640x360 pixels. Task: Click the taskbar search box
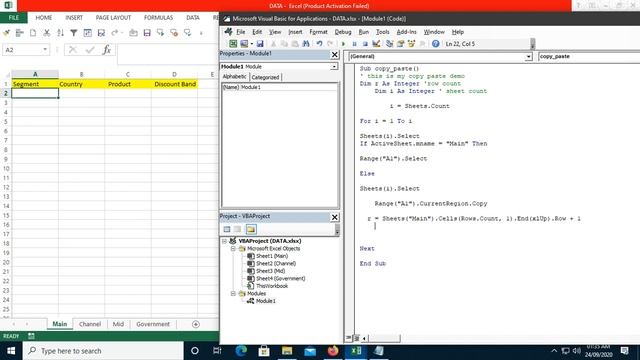tap(103, 351)
